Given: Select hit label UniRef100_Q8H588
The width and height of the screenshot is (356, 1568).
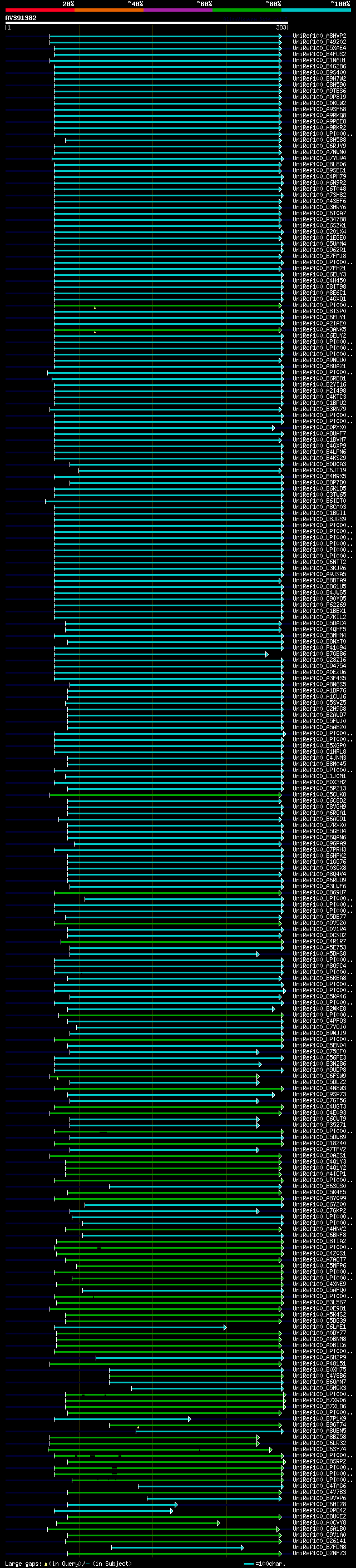Looking at the screenshot, I should 319,140.
